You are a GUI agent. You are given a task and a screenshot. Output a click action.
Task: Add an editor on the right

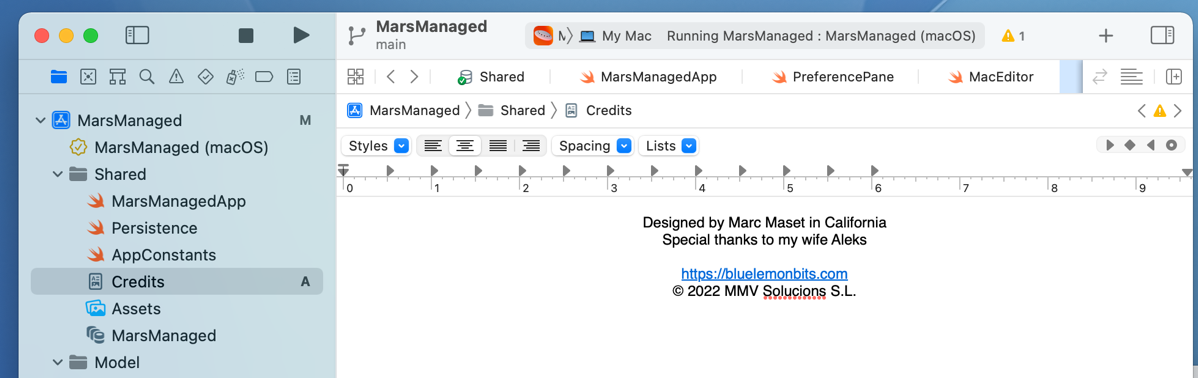[x=1174, y=76]
